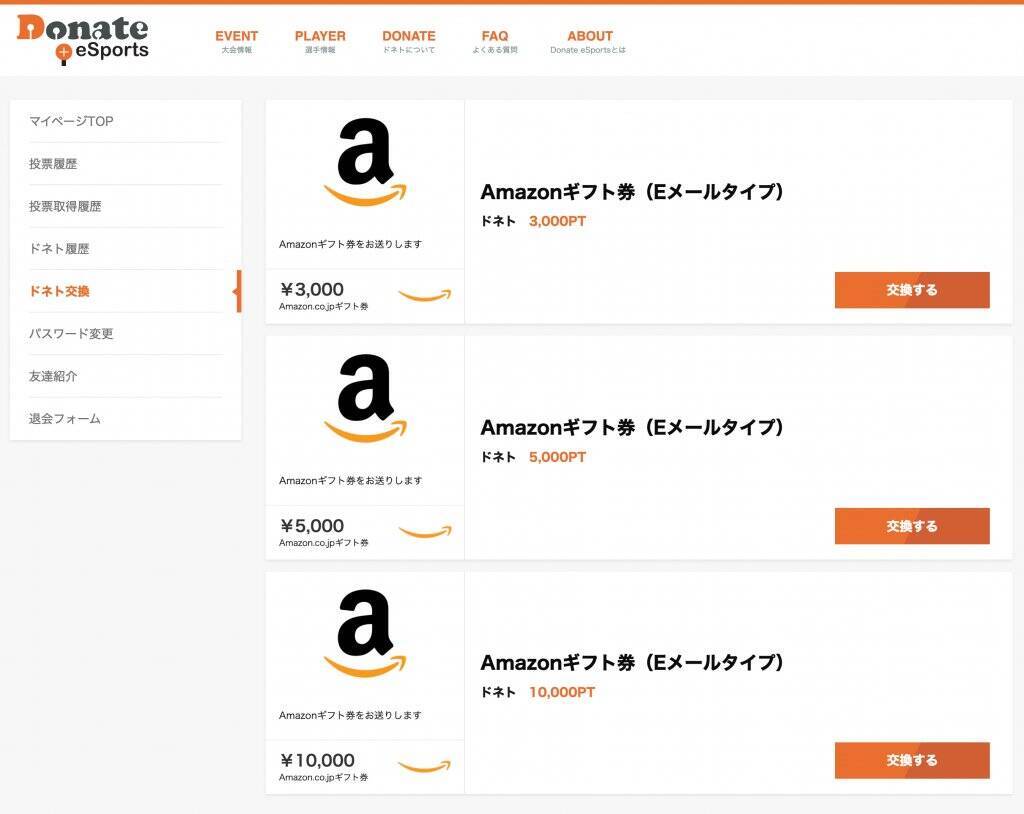The width and height of the screenshot is (1024, 814).
Task: Go to the DONATE page
Action: pos(409,40)
